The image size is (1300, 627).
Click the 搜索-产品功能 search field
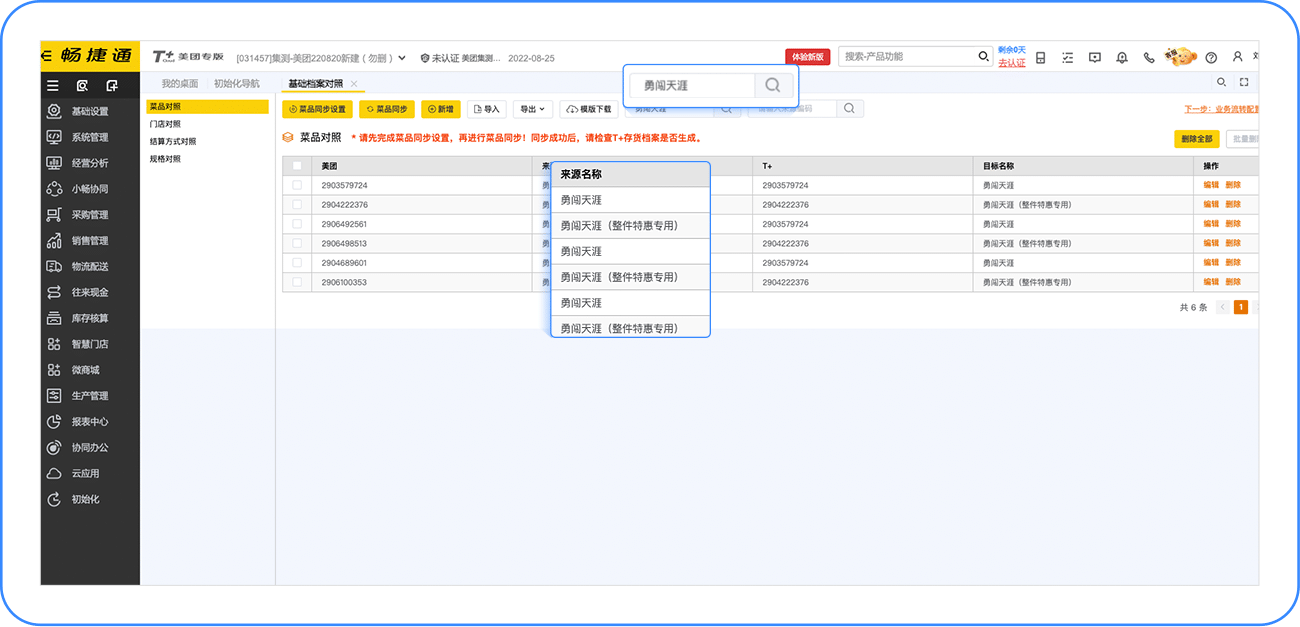tap(908, 57)
